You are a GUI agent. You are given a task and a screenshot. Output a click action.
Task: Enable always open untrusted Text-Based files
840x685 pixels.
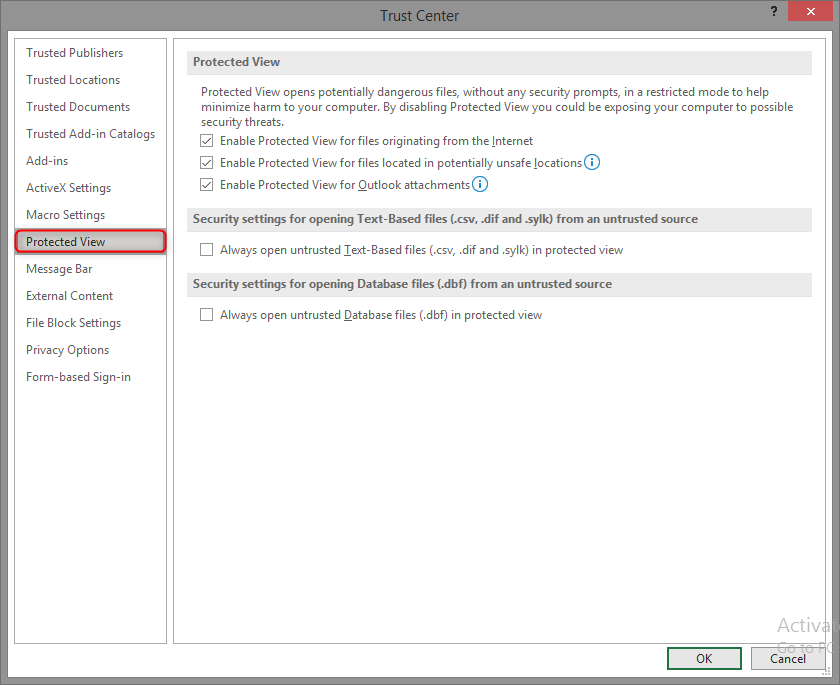click(206, 250)
